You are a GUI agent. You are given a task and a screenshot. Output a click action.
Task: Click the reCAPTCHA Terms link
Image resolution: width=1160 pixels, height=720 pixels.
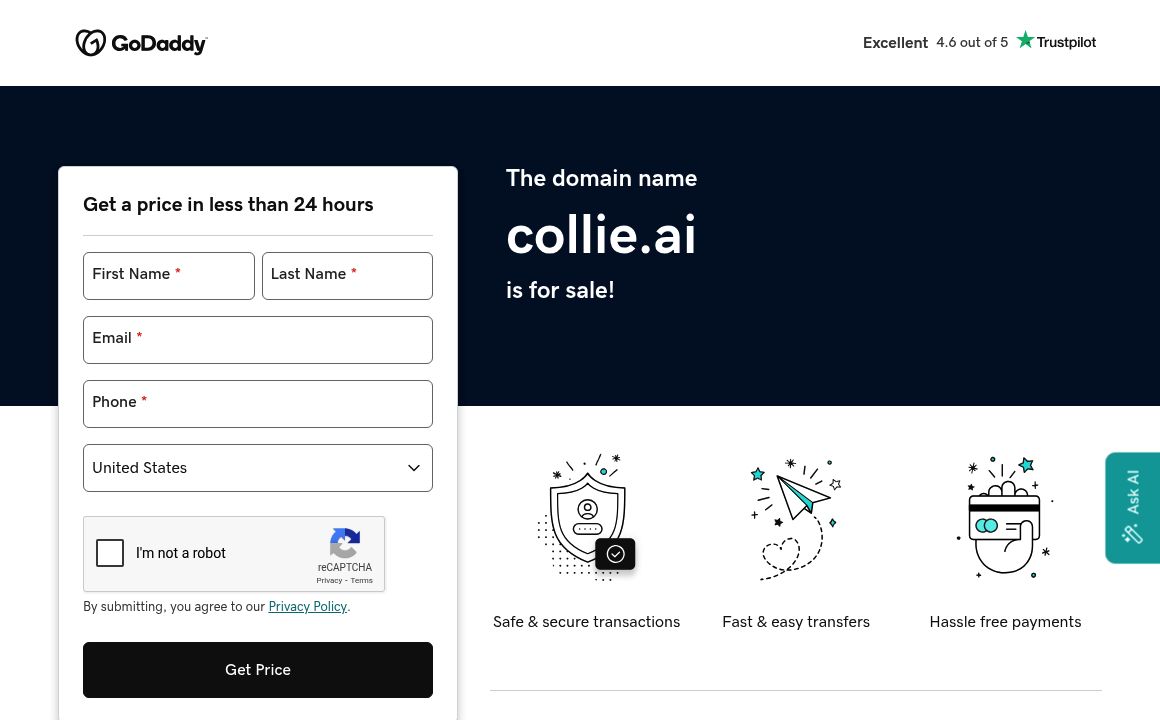(361, 581)
